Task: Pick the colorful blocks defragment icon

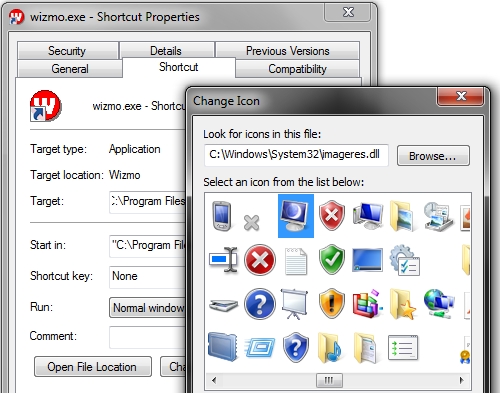Action: click(367, 303)
